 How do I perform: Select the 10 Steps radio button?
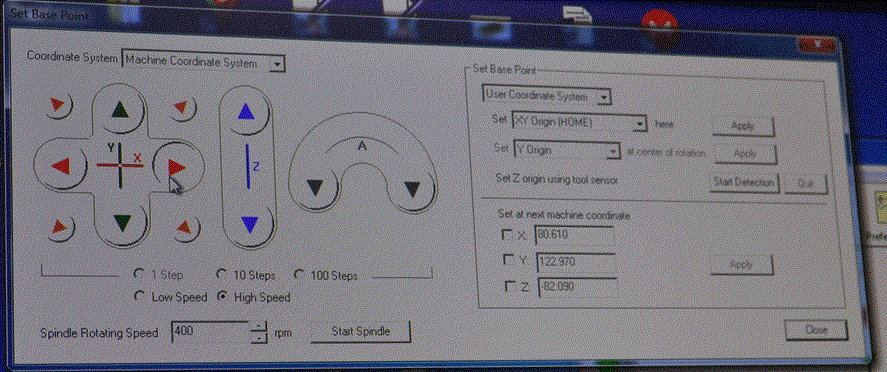click(x=222, y=275)
